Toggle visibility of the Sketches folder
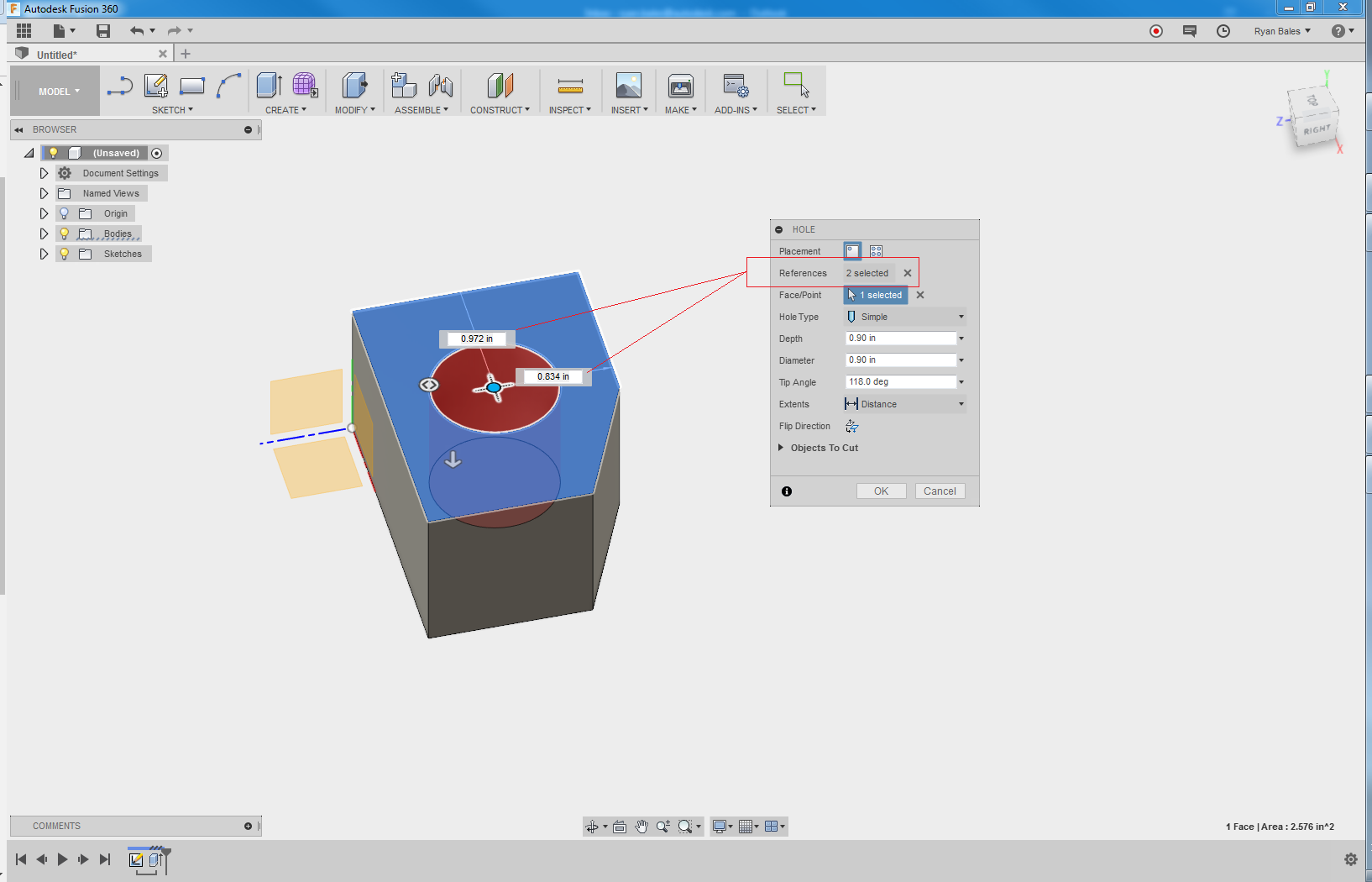Screen dimensions: 1372x882 [x=64, y=253]
